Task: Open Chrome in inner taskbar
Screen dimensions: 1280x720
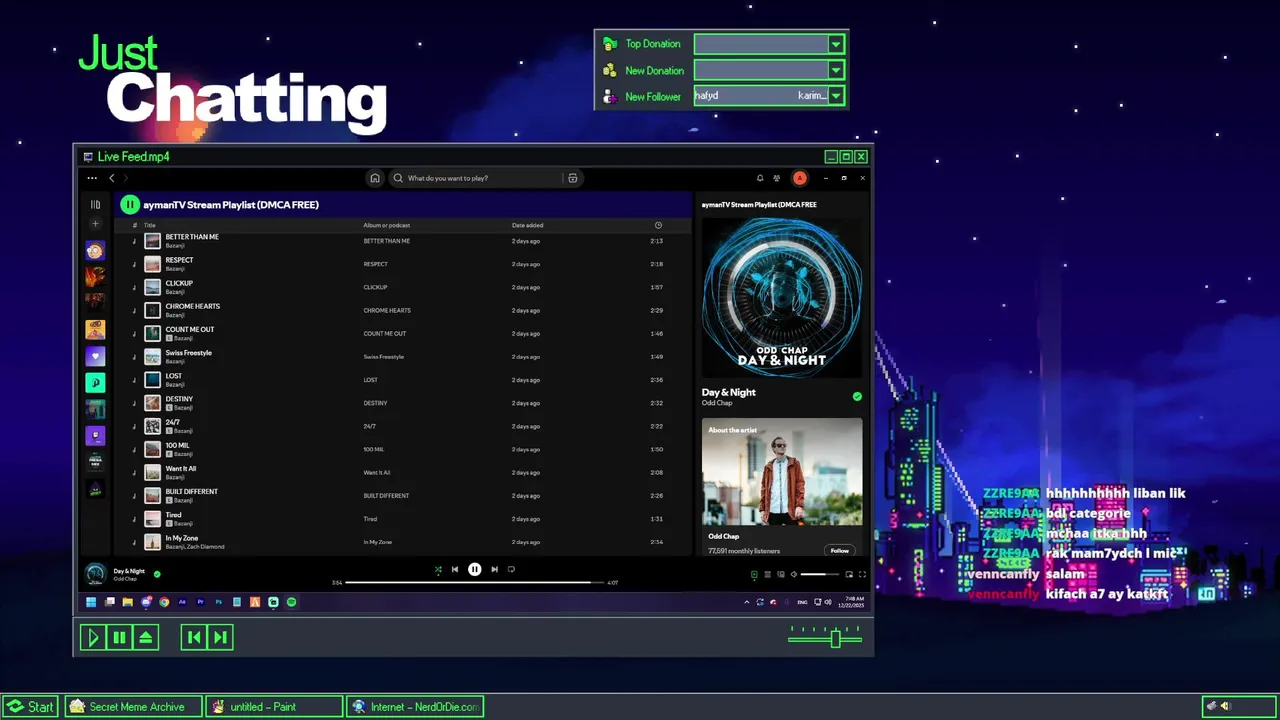Action: [x=164, y=602]
